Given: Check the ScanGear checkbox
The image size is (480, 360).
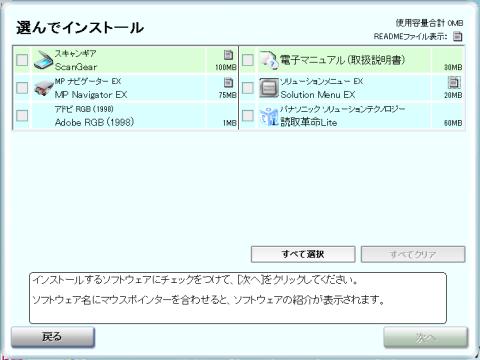Looking at the screenshot, I should [22, 60].
